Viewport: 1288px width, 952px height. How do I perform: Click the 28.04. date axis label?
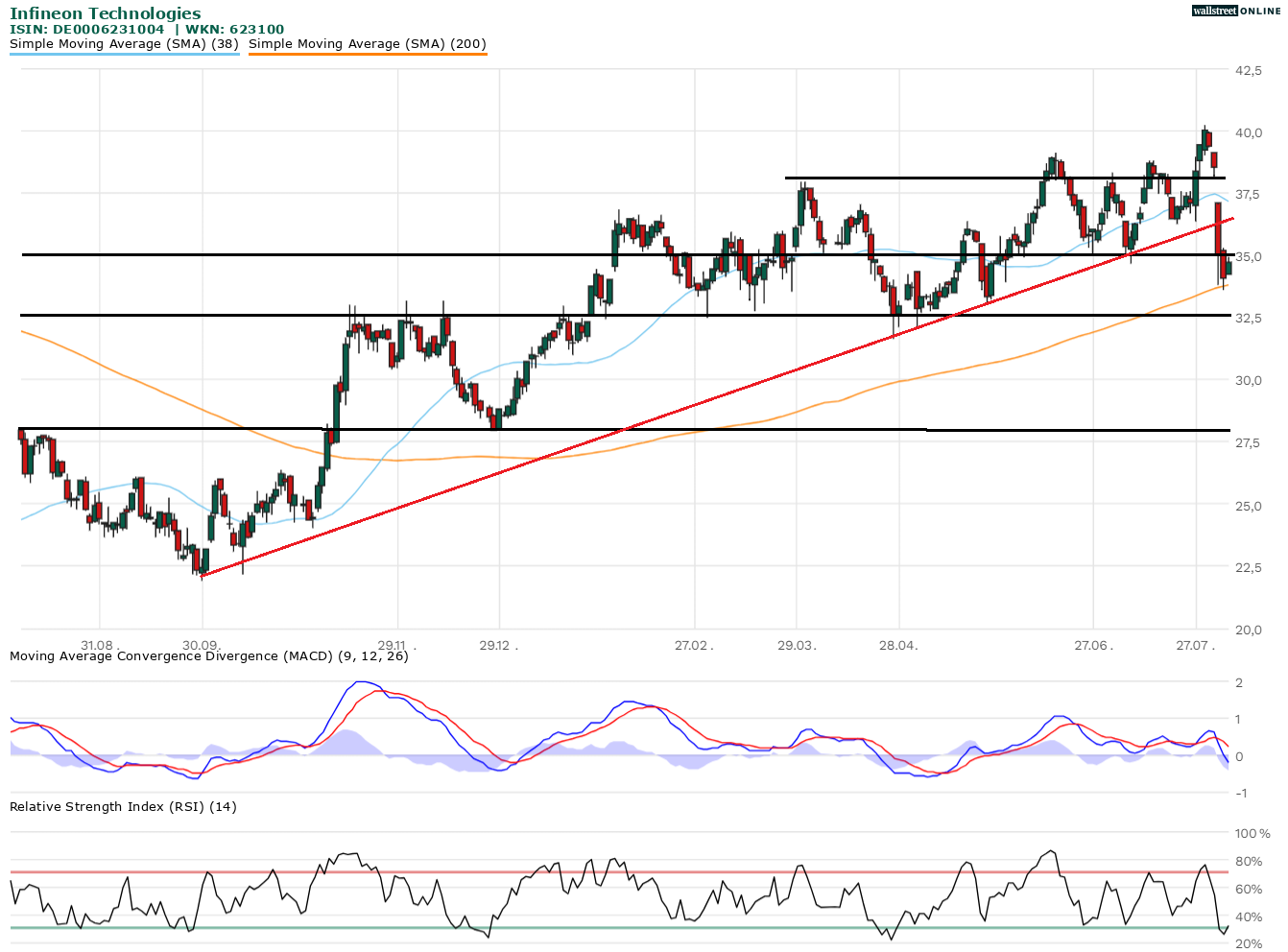tap(899, 645)
